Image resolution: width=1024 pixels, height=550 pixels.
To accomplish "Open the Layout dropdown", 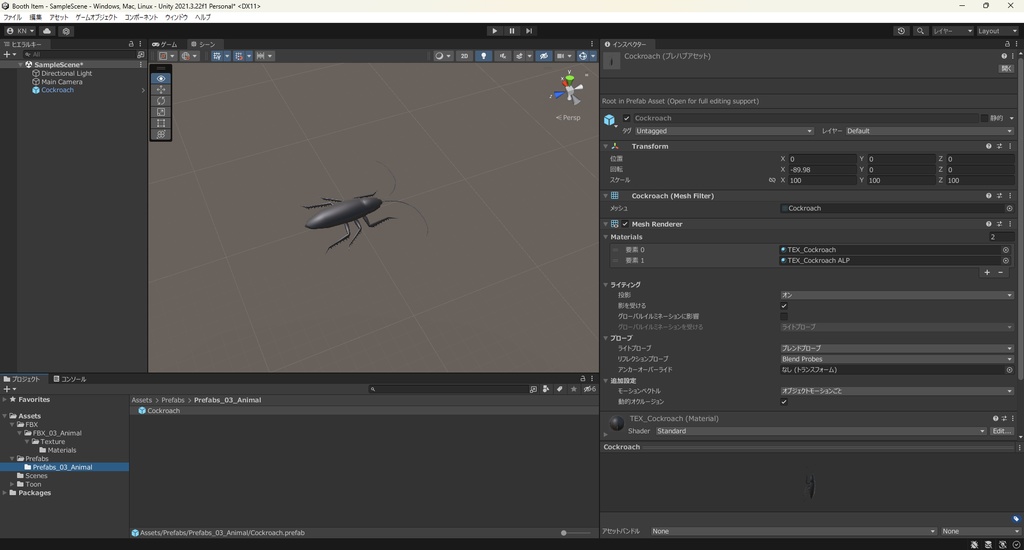I will 996,31.
